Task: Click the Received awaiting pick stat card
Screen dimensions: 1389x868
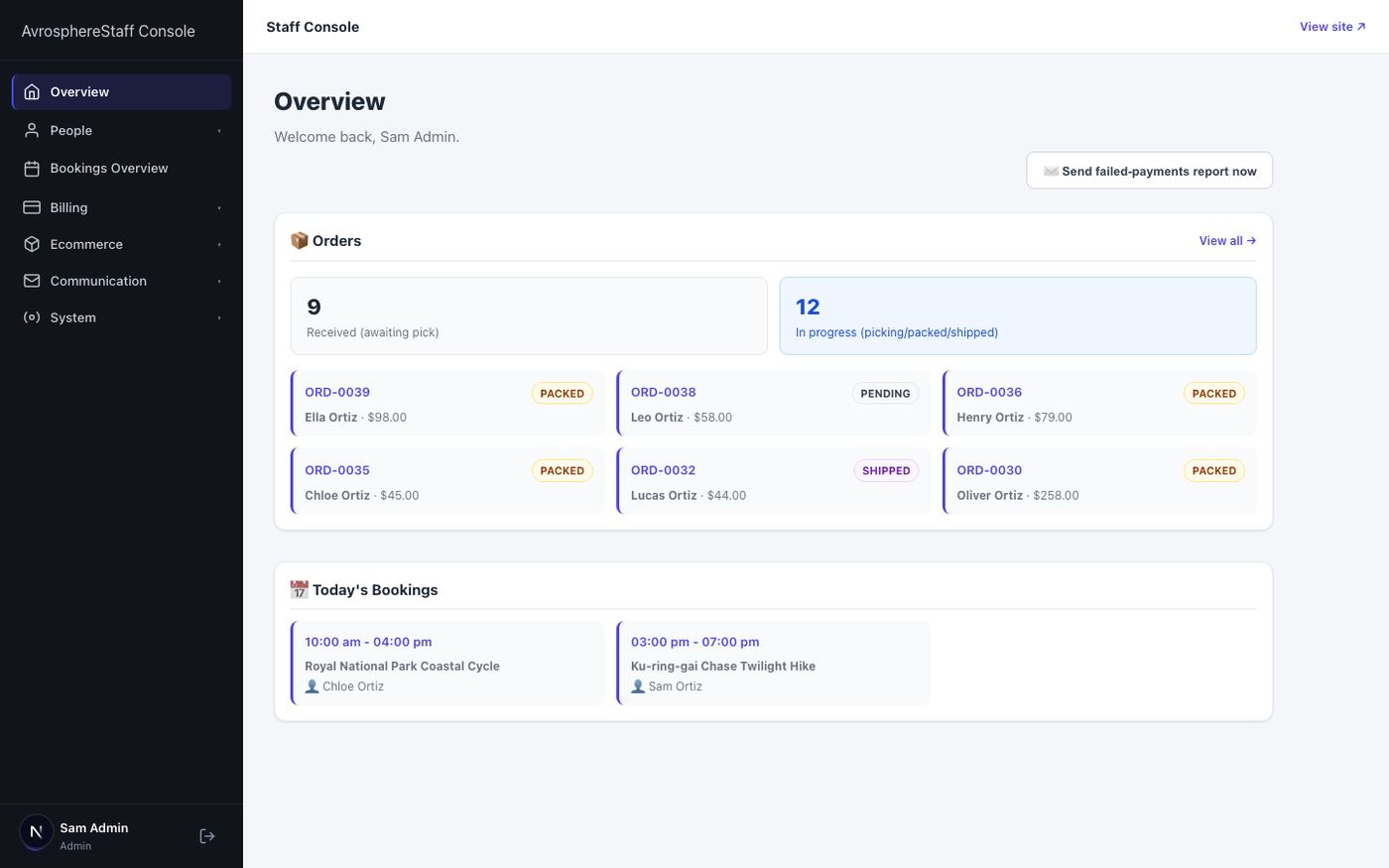Action: click(x=529, y=315)
